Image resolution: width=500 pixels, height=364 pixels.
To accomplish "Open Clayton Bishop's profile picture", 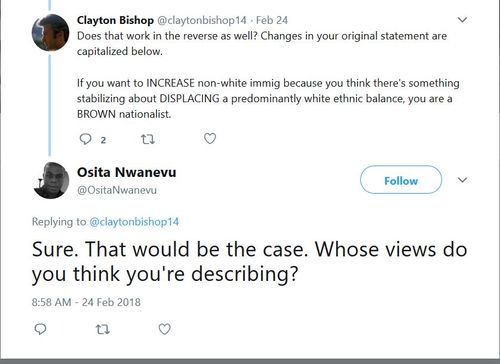I will [x=50, y=33].
